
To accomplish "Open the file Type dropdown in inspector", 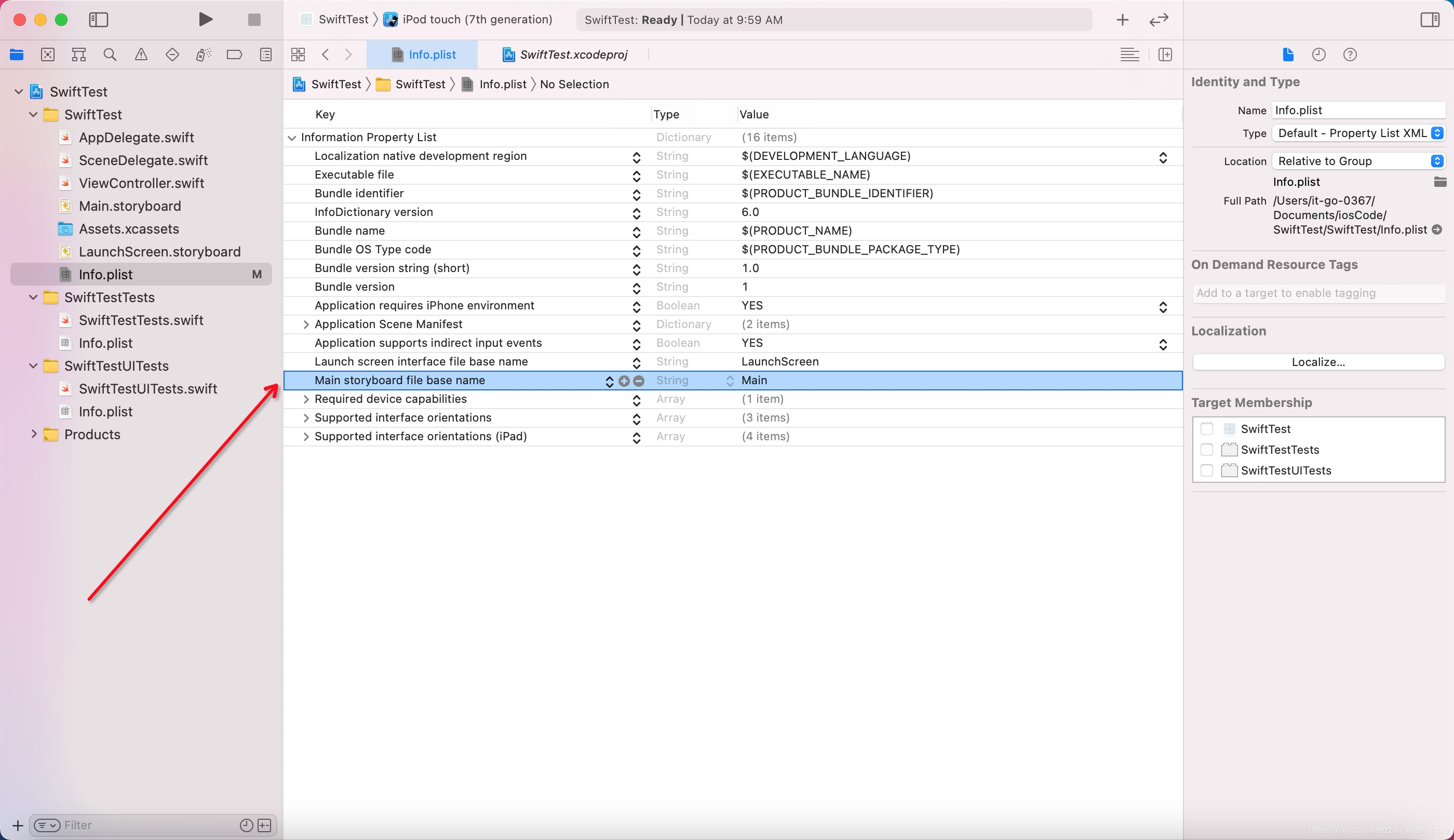I will click(1359, 133).
